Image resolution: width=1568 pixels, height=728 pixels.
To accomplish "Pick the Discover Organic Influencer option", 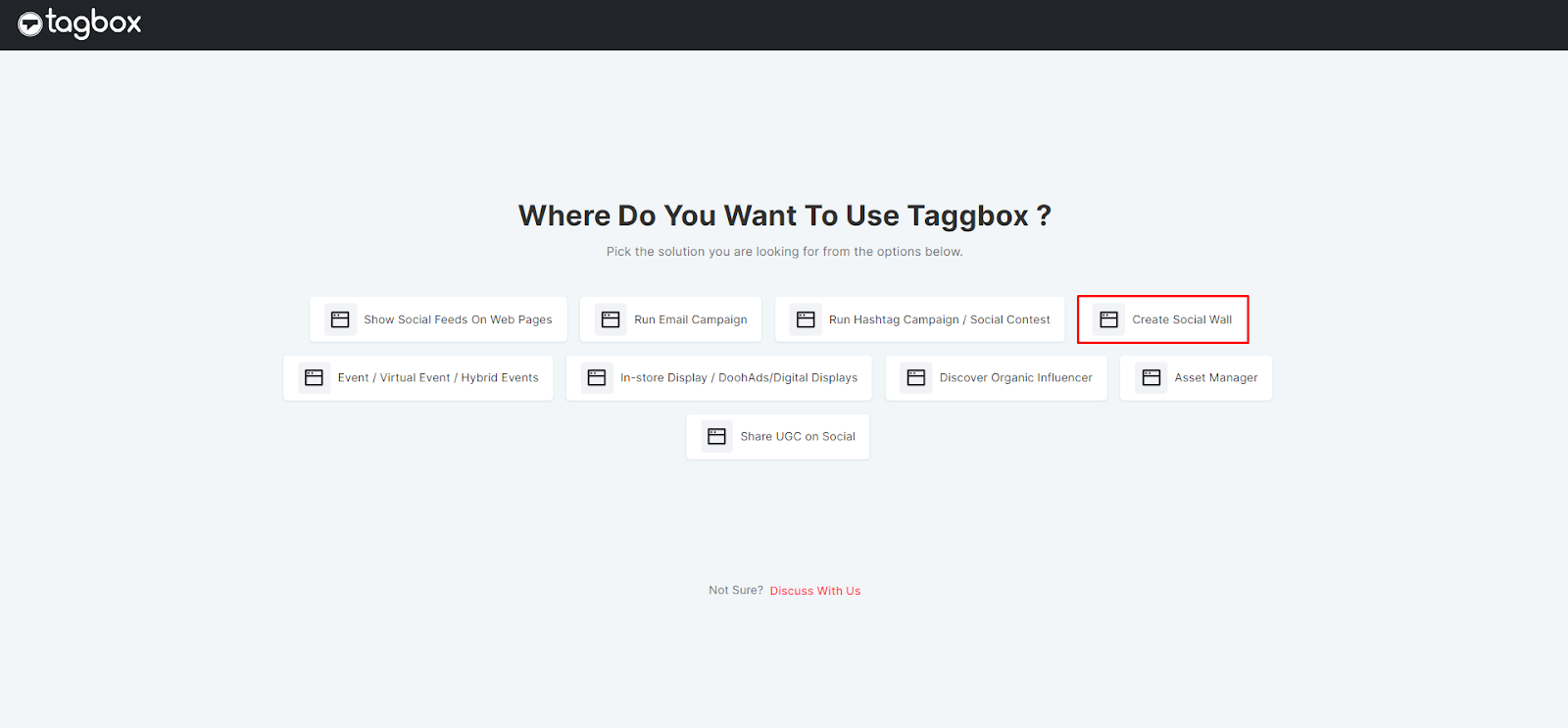I will [x=996, y=377].
